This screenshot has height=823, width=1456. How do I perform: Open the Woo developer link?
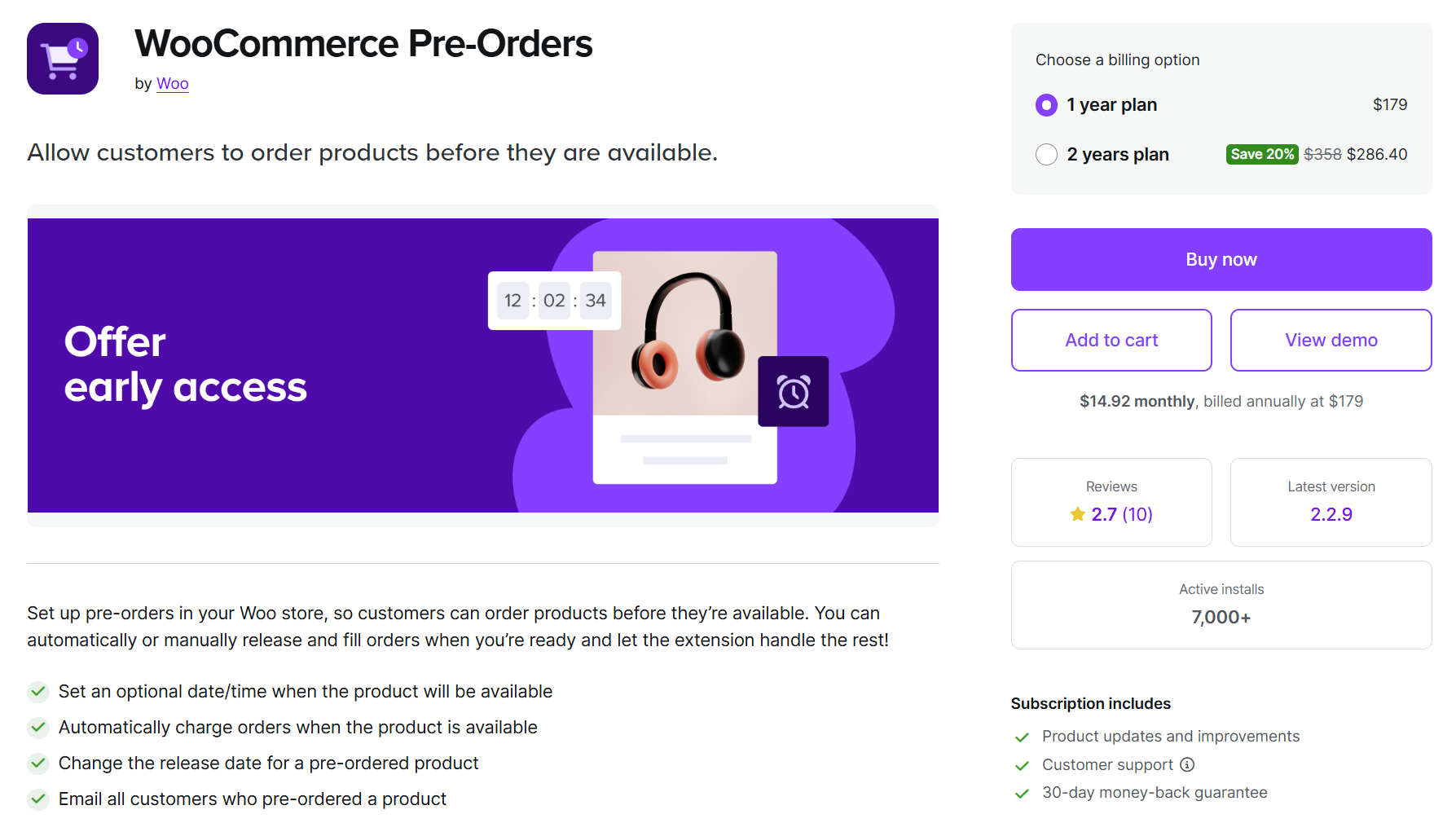[x=172, y=83]
